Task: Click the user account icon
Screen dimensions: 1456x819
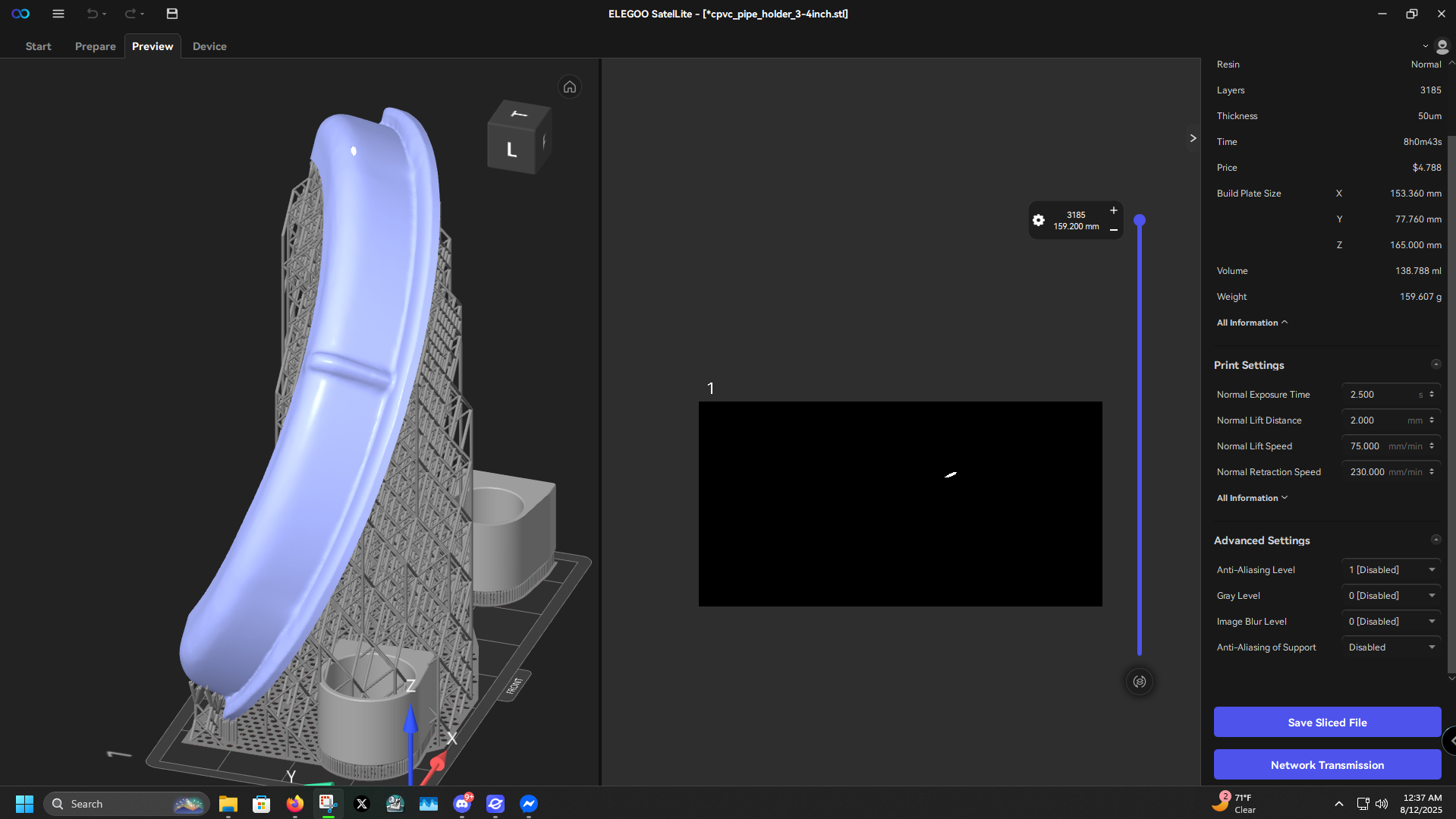Action: pos(1442,46)
